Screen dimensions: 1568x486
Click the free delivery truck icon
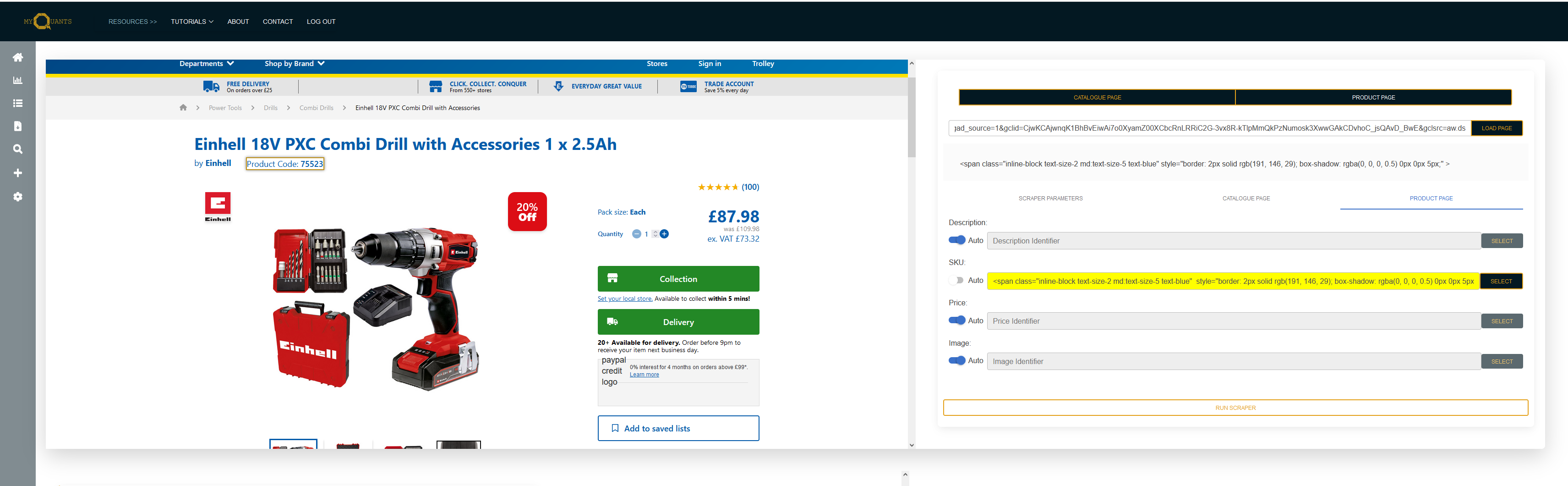coord(211,87)
